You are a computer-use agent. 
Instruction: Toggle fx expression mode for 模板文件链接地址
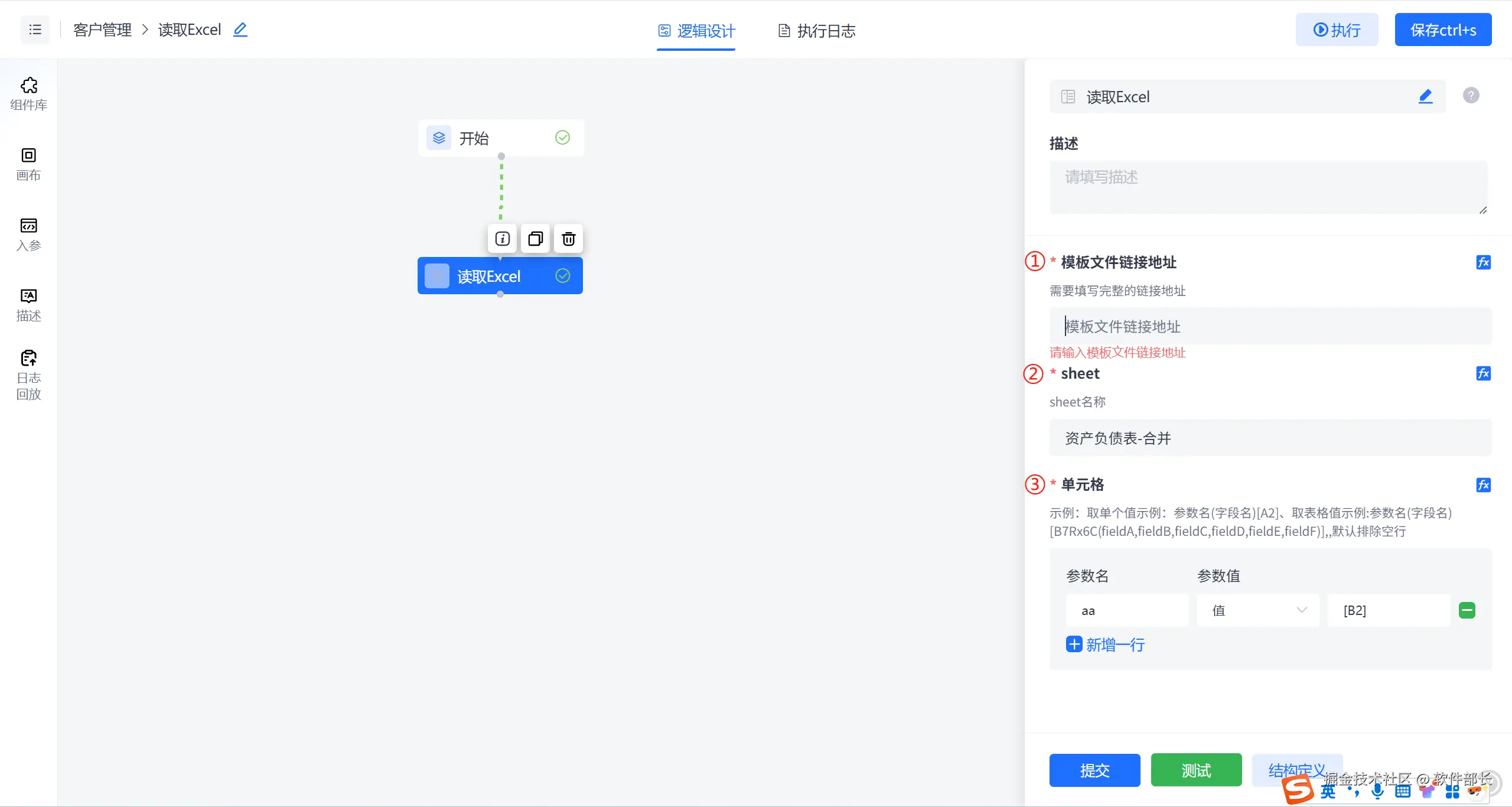1483,262
